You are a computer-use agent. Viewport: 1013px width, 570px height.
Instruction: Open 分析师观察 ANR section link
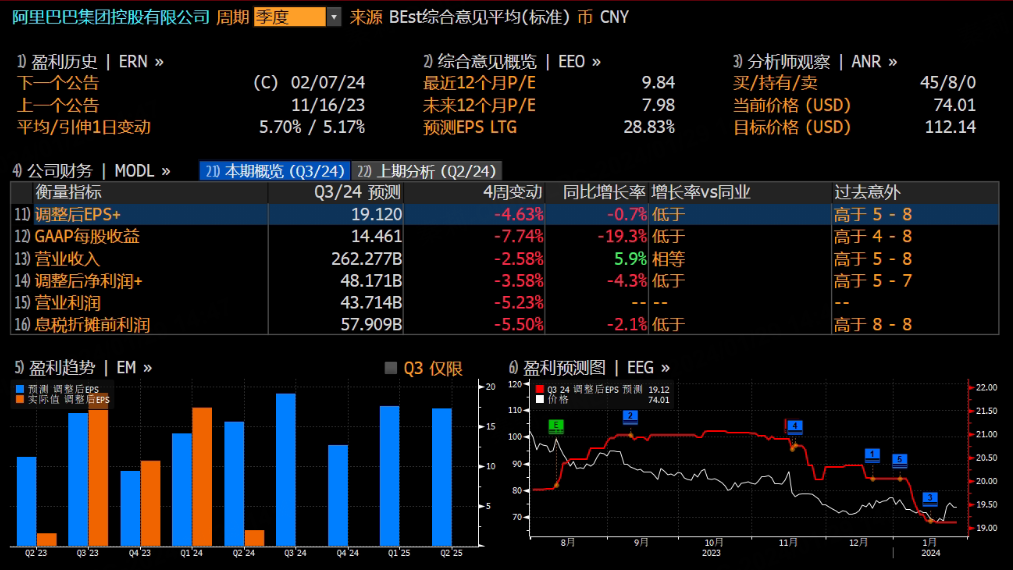coord(815,61)
